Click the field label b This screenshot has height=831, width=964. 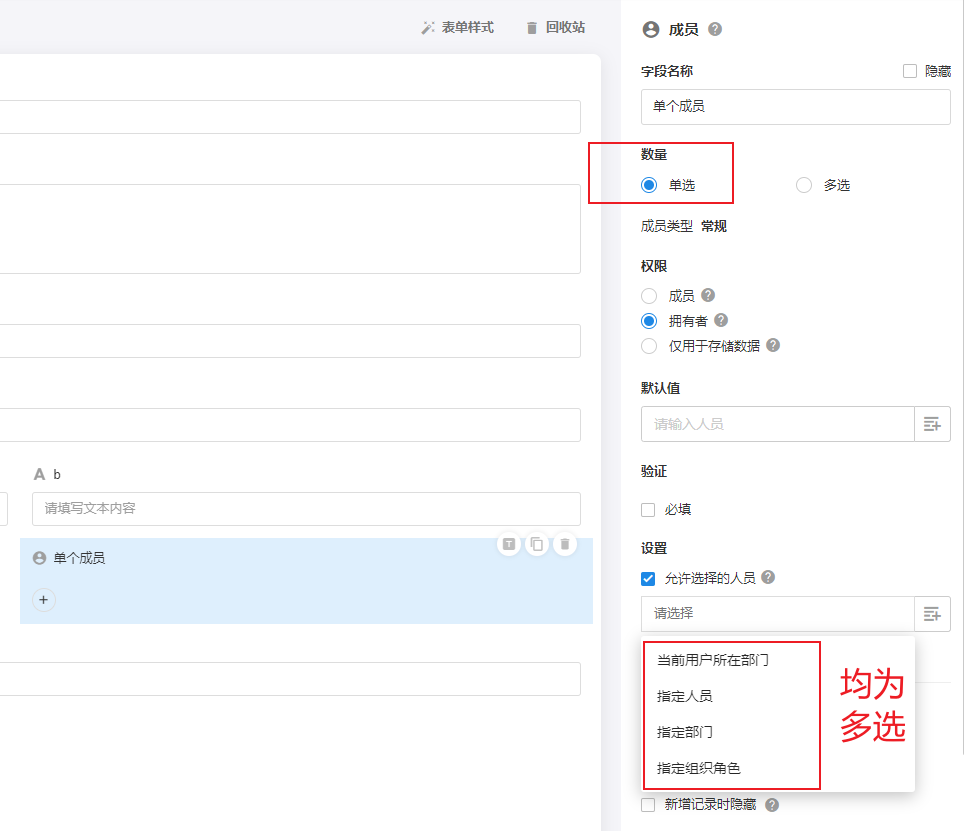[x=57, y=475]
